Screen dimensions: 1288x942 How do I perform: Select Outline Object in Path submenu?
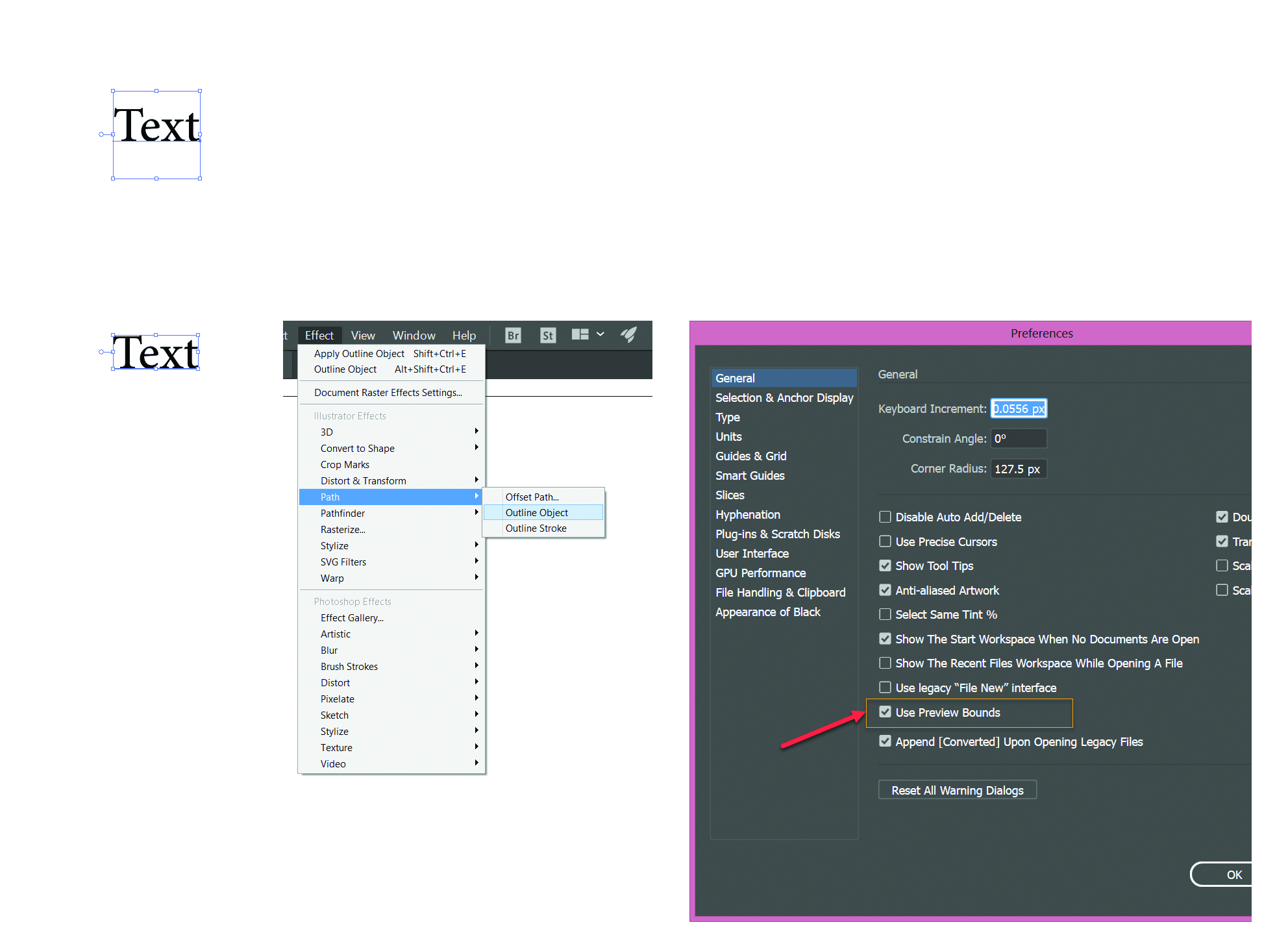536,513
